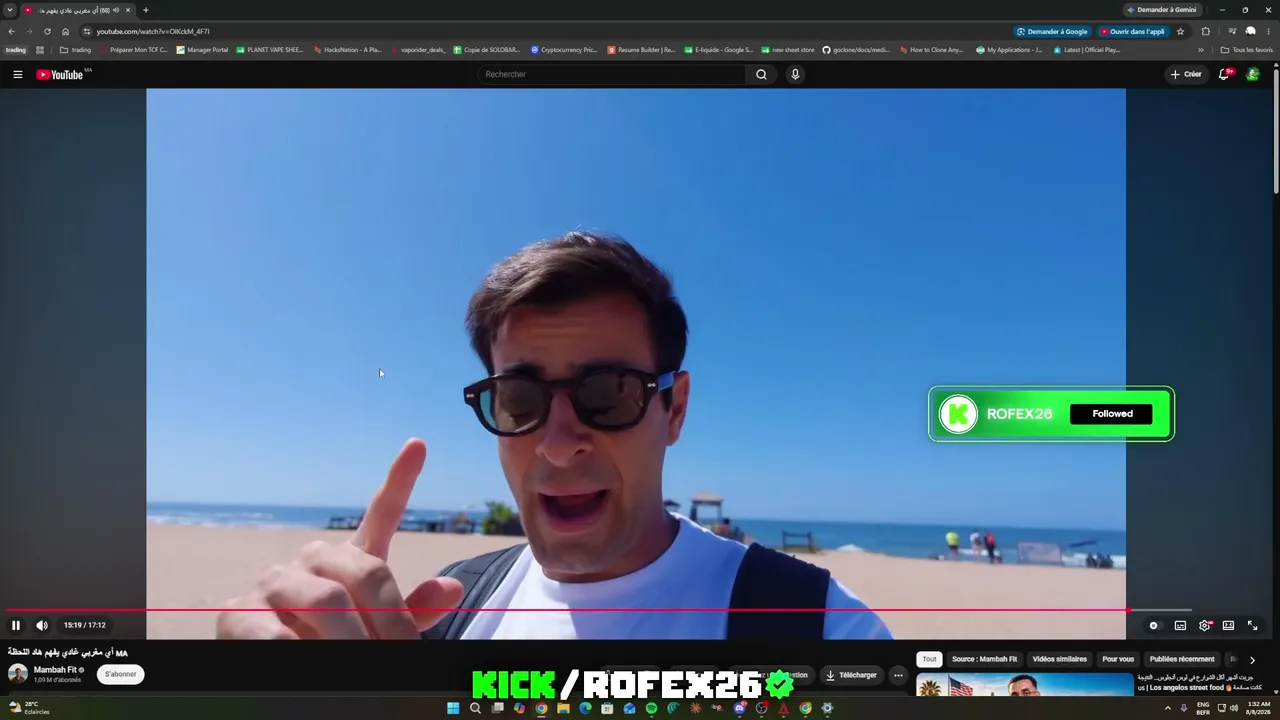The width and height of the screenshot is (1280, 720).
Task: Open the more actions ellipsis button
Action: 898,675
